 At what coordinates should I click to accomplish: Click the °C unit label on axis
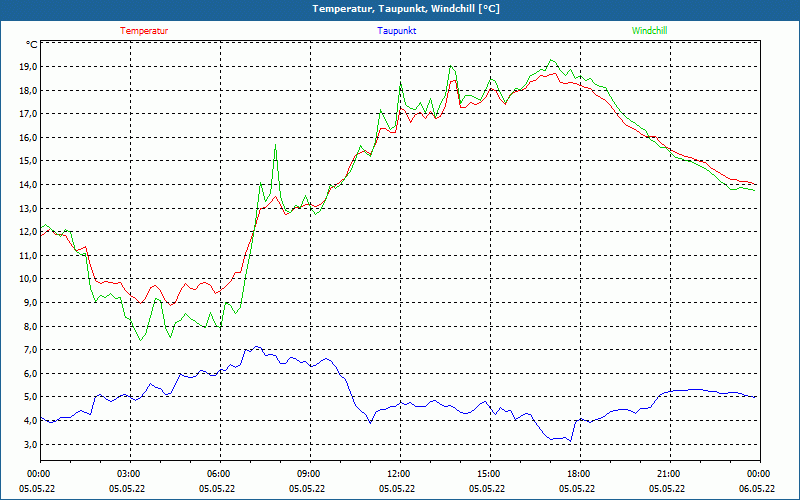point(32,45)
